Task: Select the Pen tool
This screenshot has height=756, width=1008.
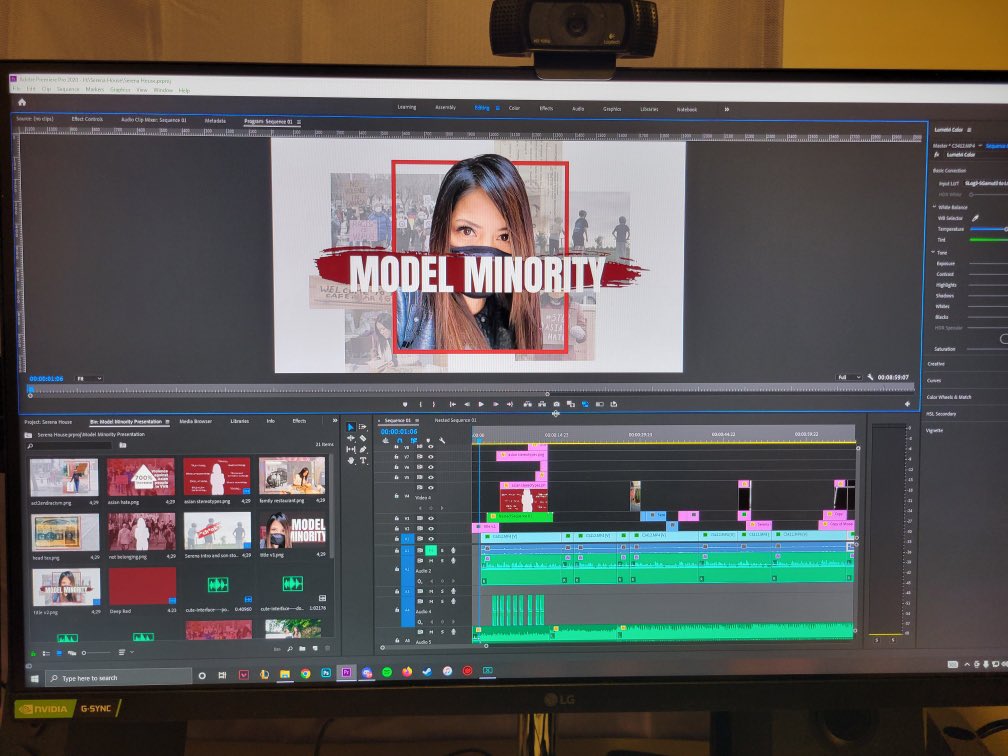Action: pos(363,449)
